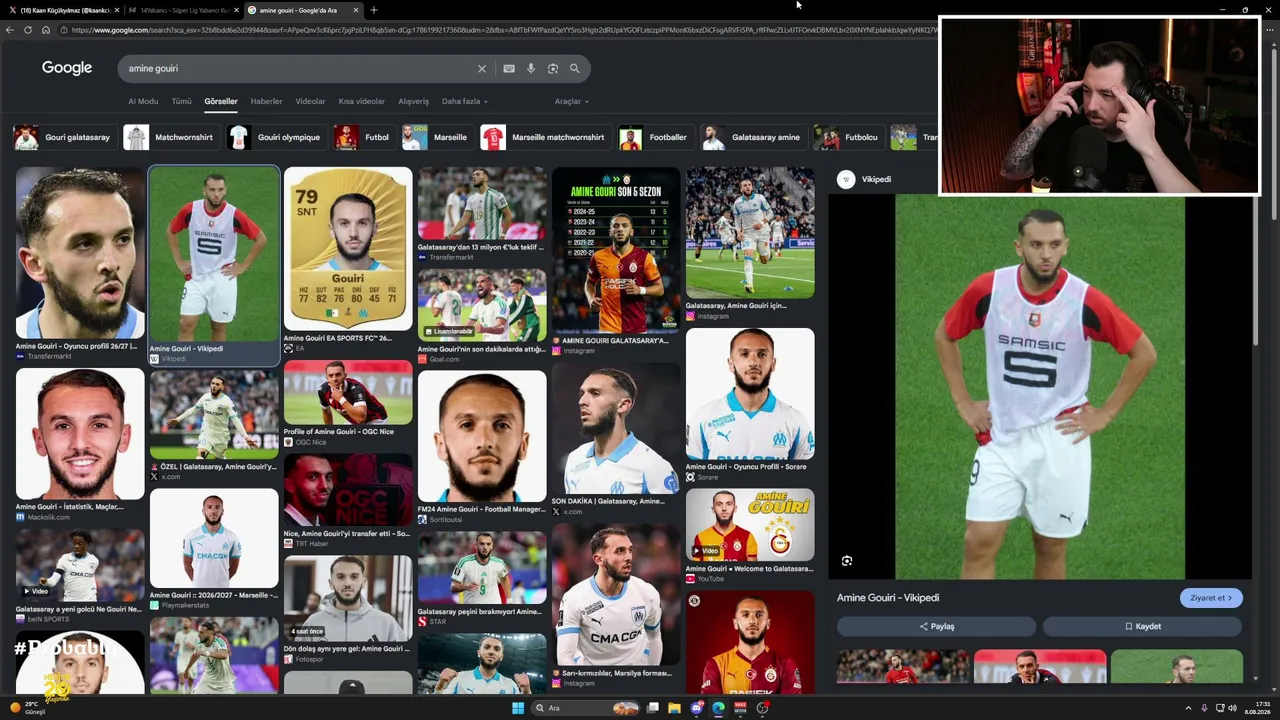Open the EA SPORTS FC 79 card image
The height and width of the screenshot is (720, 1280).
tap(348, 249)
